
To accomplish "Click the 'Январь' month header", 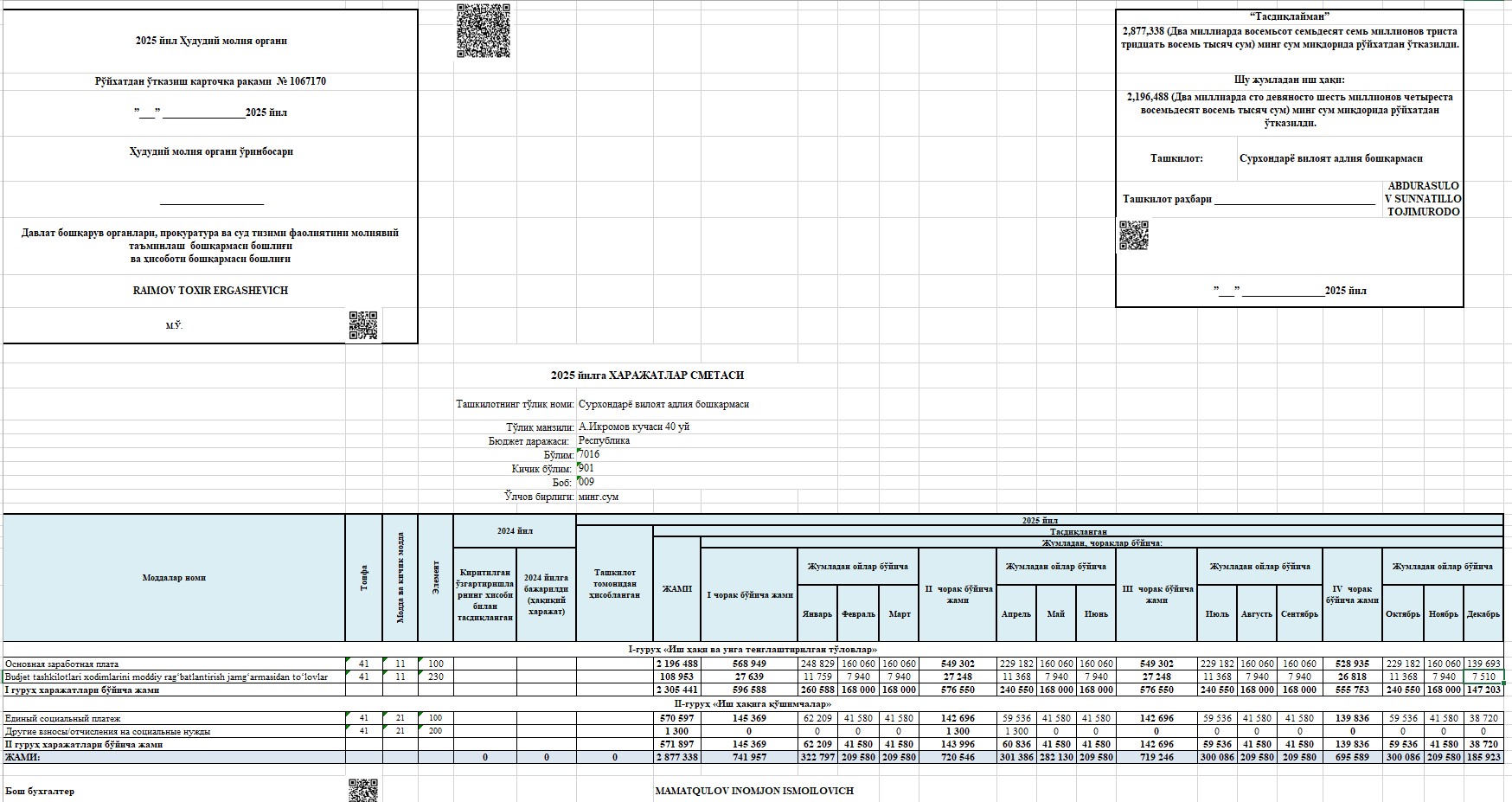I will click(817, 613).
